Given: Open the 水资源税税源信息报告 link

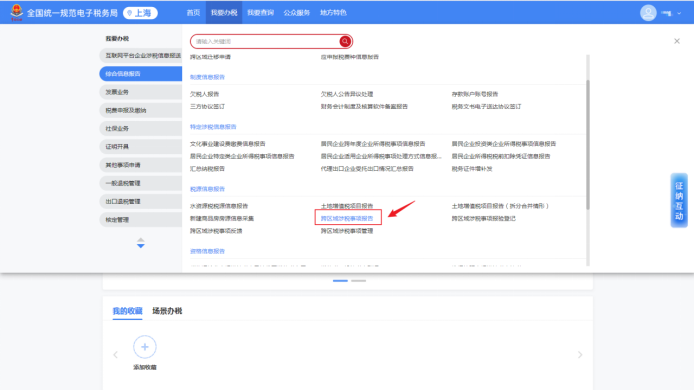Looking at the screenshot, I should point(219,206).
